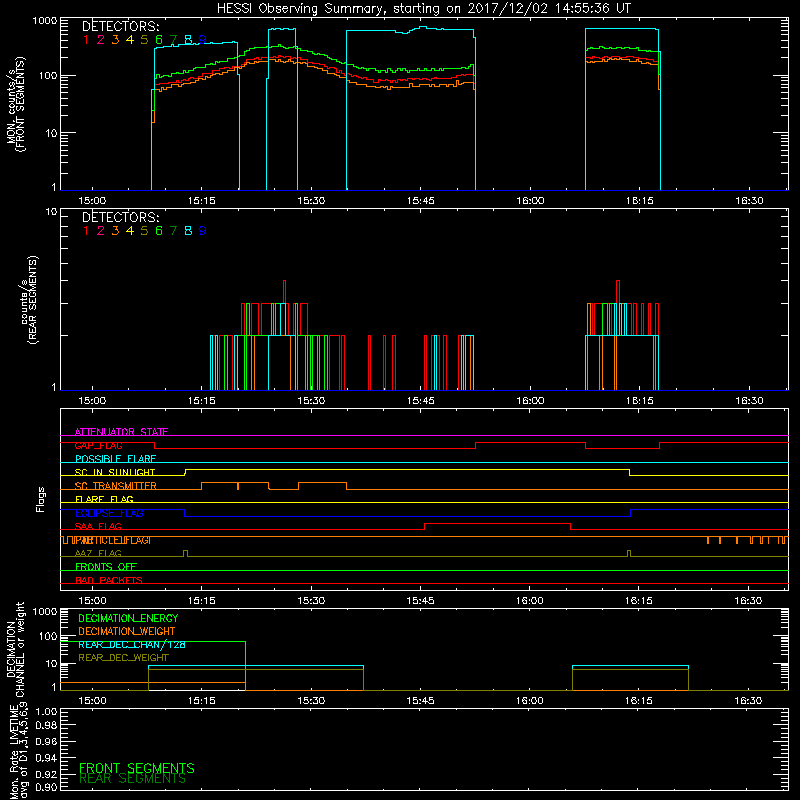Click the ECLIPSE_FLAG label
This screenshot has width=800, height=800.
tap(109, 513)
